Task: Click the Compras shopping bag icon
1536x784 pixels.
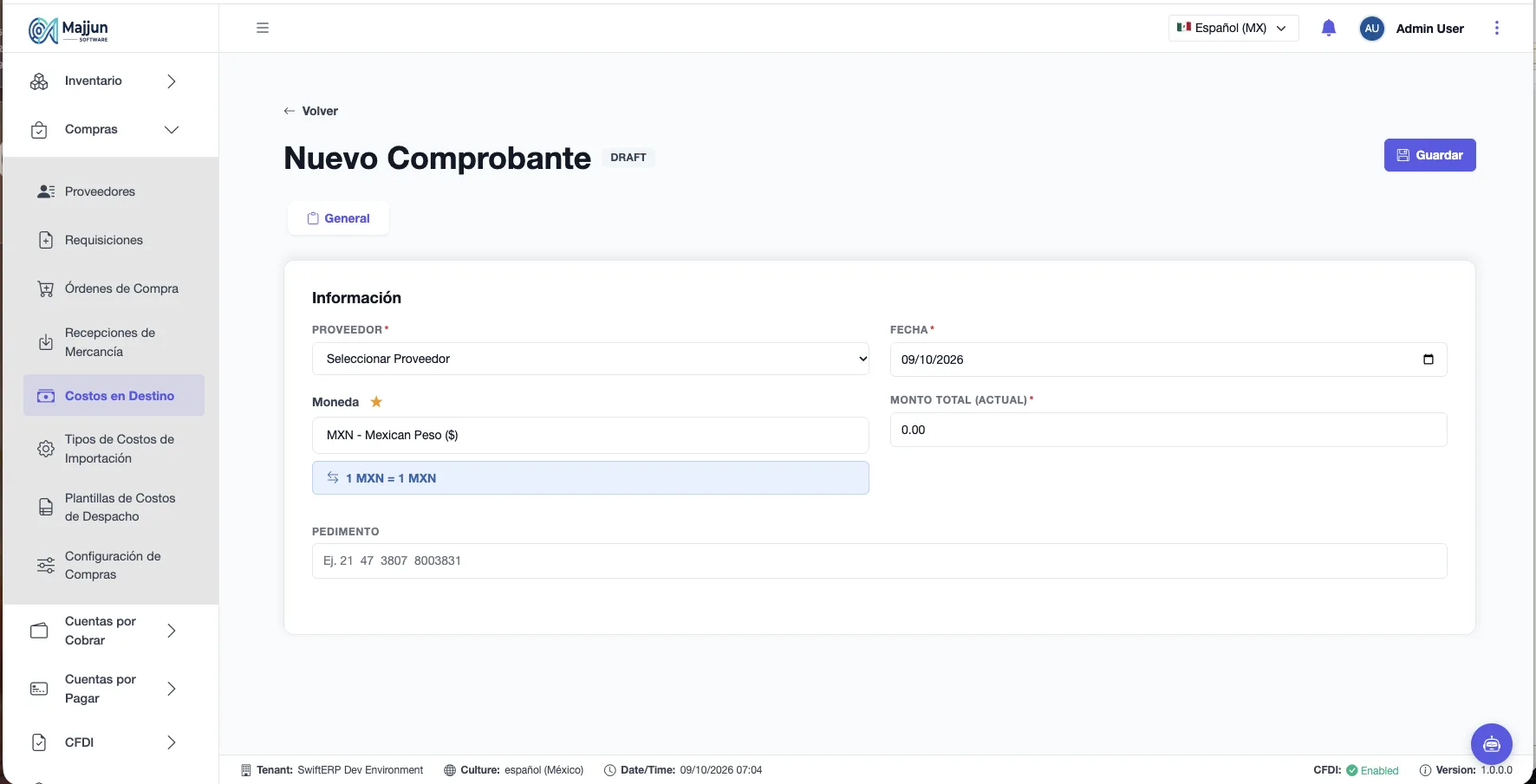Action: 39,130
